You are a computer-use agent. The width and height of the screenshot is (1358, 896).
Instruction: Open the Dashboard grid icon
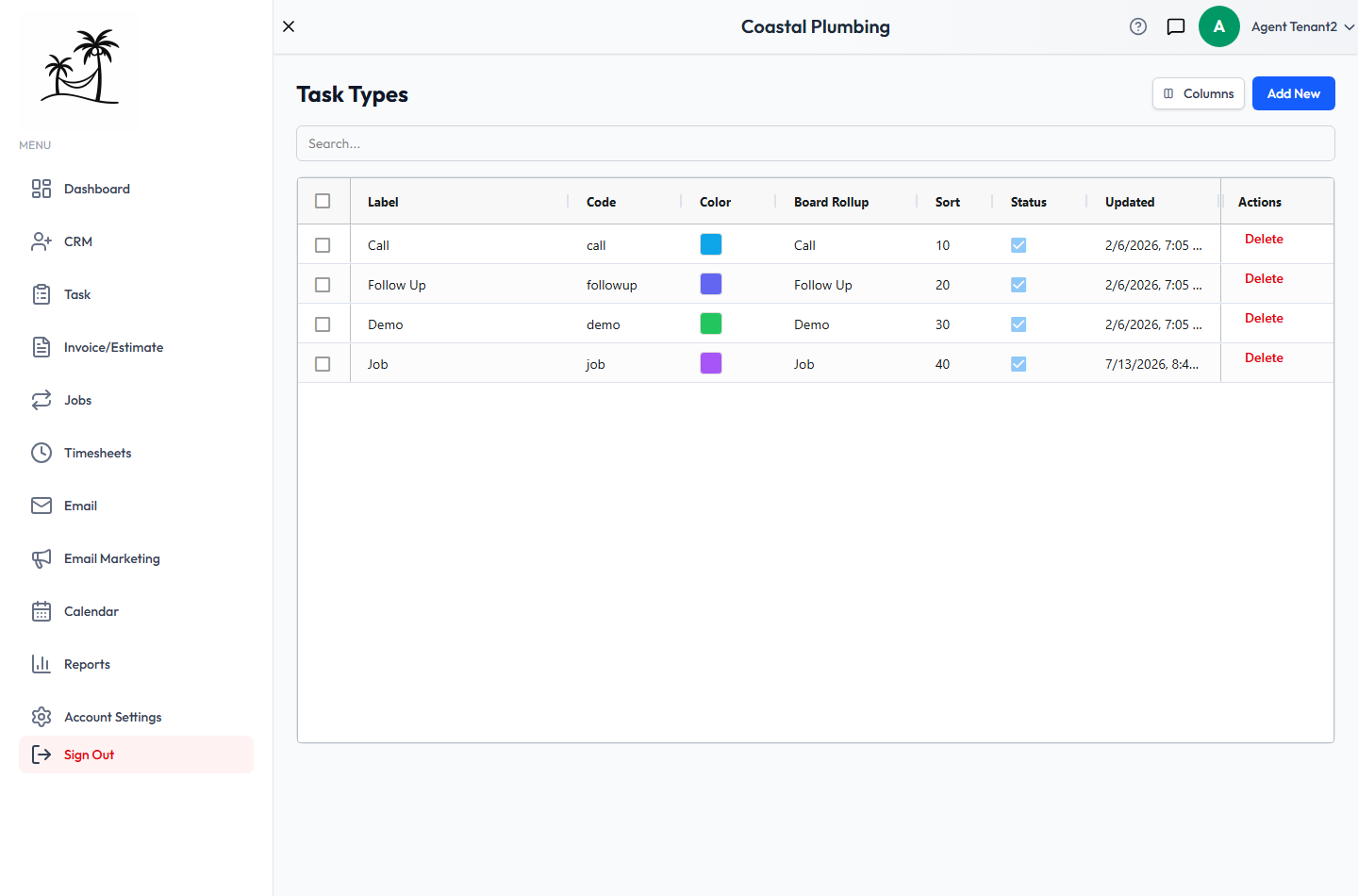(41, 189)
